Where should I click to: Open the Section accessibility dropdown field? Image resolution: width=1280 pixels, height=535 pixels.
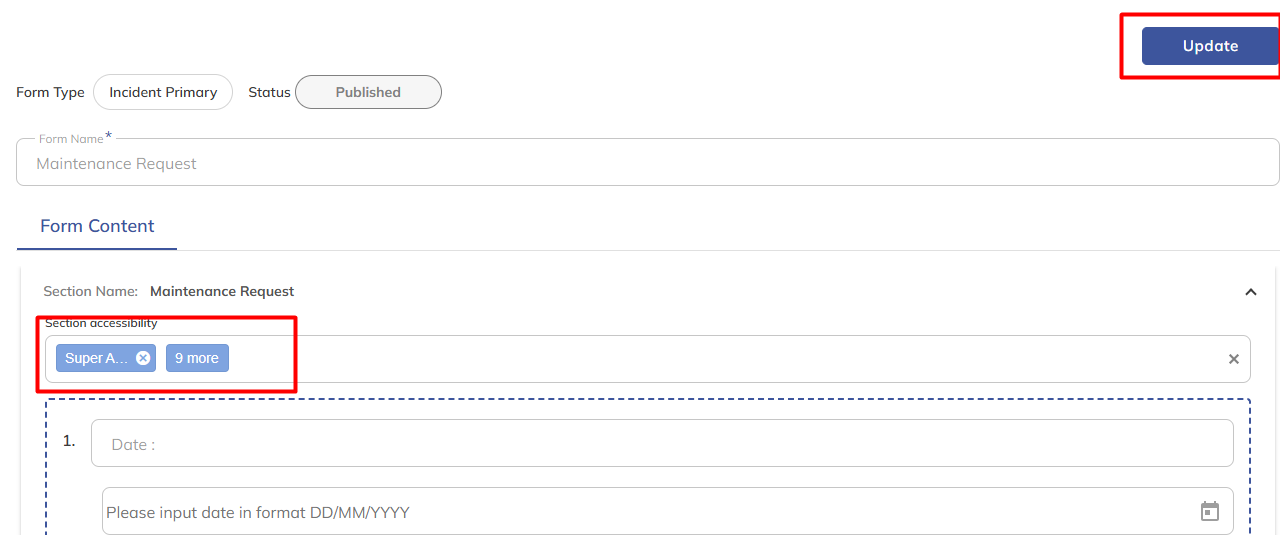700,359
